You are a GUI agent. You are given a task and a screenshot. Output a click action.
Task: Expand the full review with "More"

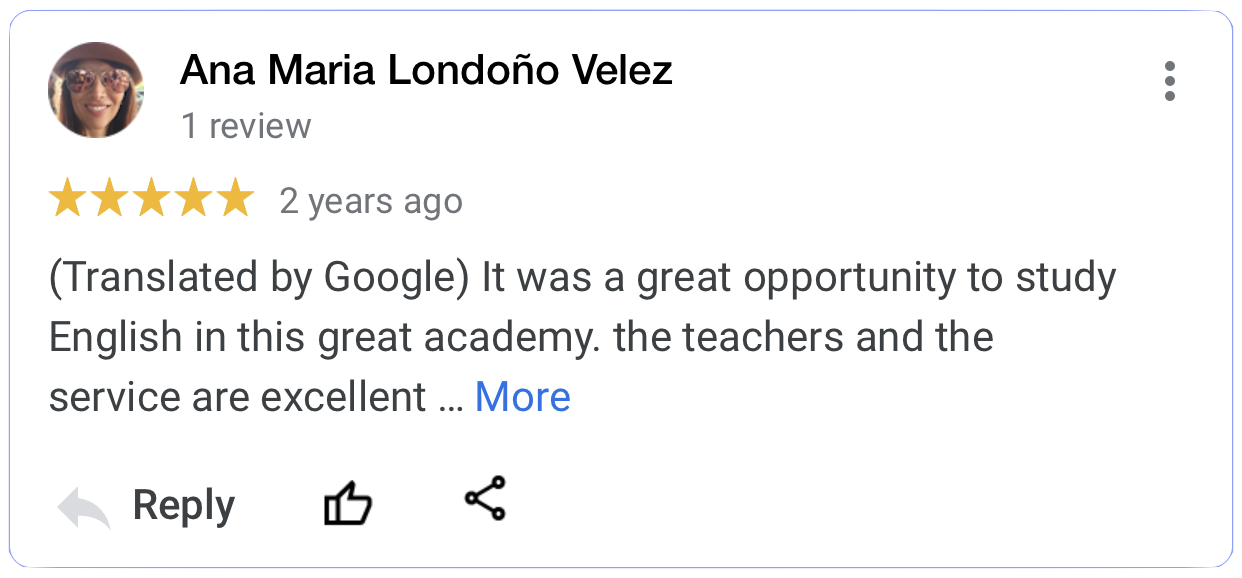[522, 397]
